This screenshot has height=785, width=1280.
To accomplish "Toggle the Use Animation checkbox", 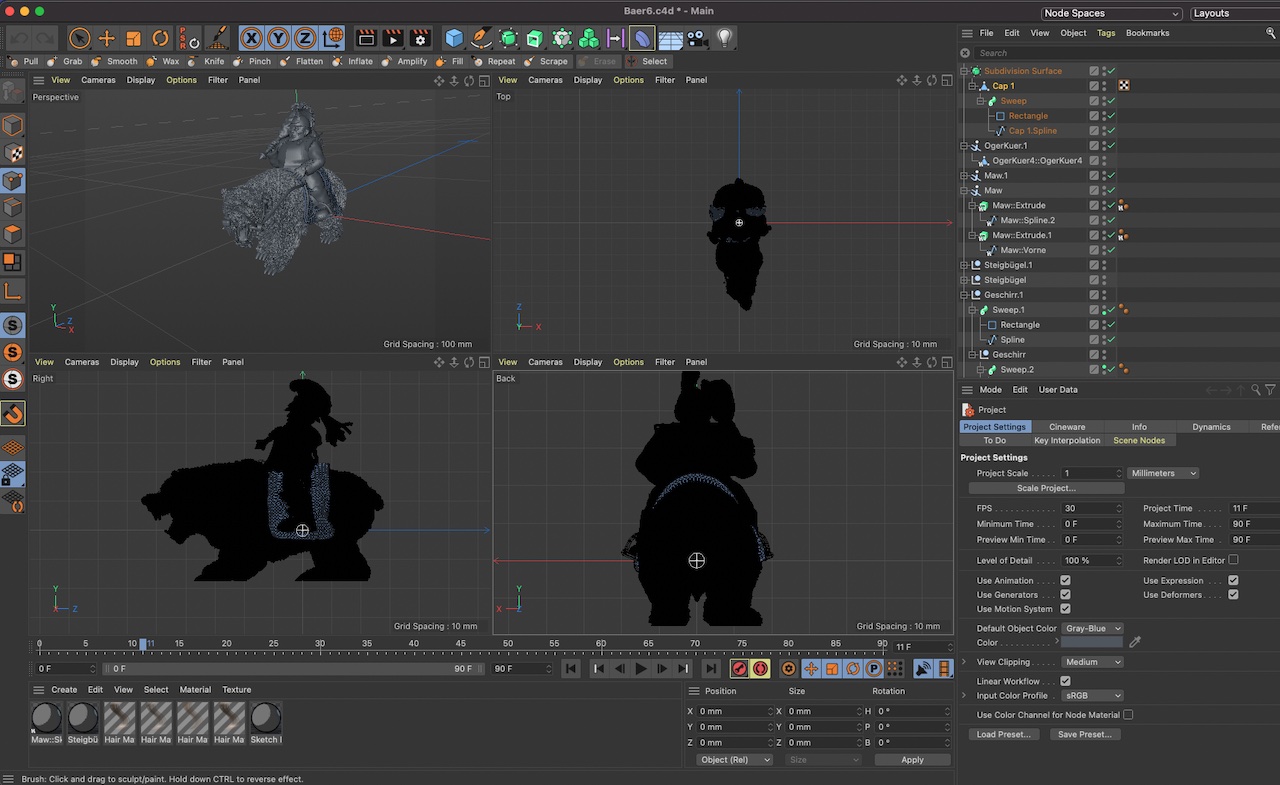I will click(1065, 581).
